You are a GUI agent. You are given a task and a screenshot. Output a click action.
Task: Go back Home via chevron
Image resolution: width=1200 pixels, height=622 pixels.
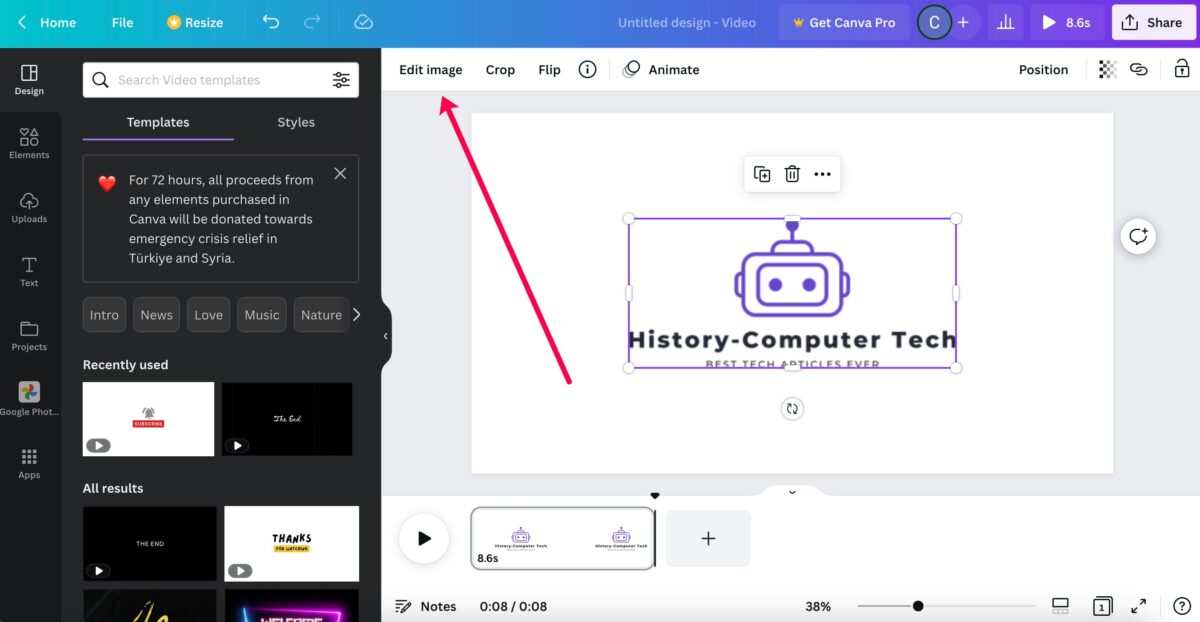[x=47, y=22]
